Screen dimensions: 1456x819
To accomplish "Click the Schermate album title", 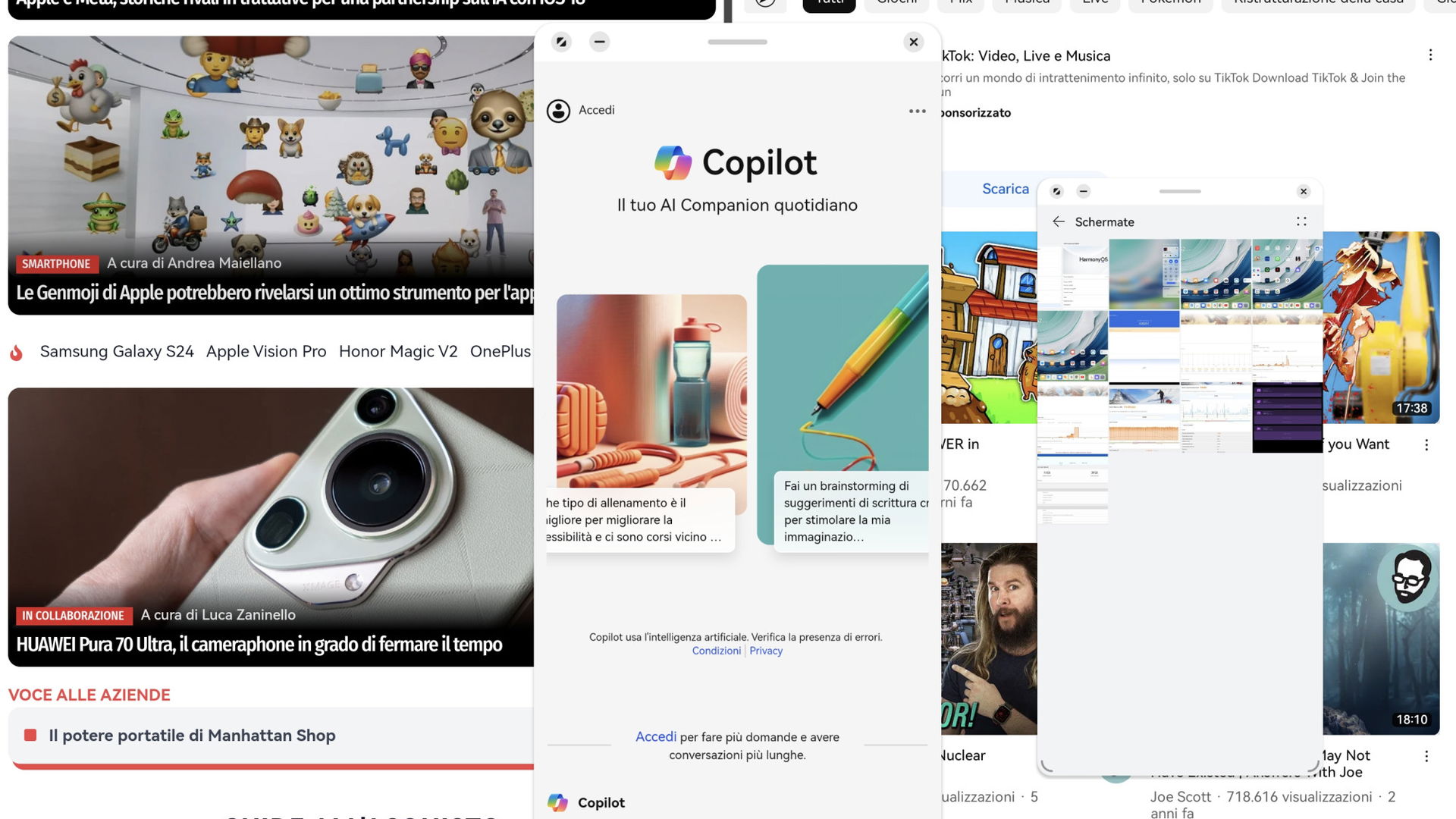I will [x=1104, y=221].
